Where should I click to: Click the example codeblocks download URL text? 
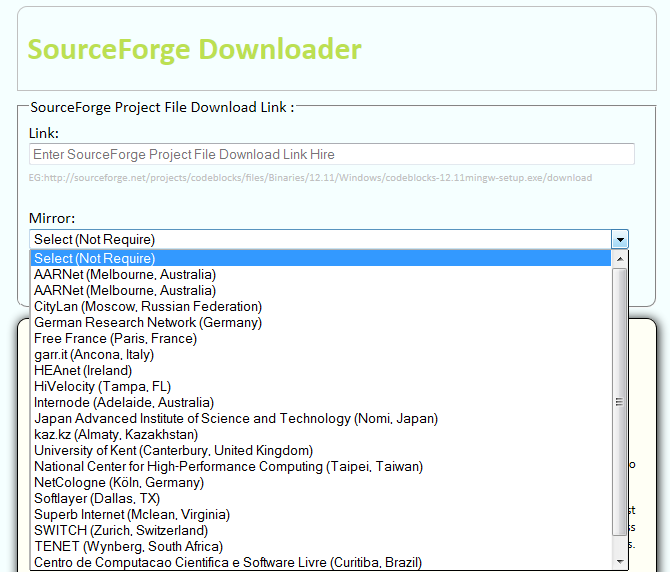[310, 178]
